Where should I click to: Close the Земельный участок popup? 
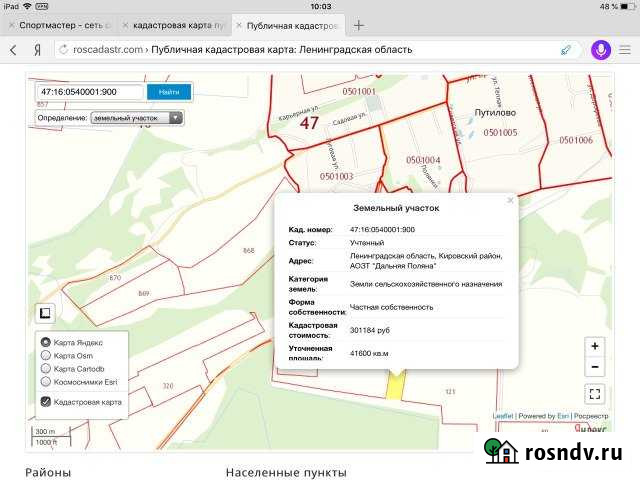pyautogui.click(x=510, y=200)
